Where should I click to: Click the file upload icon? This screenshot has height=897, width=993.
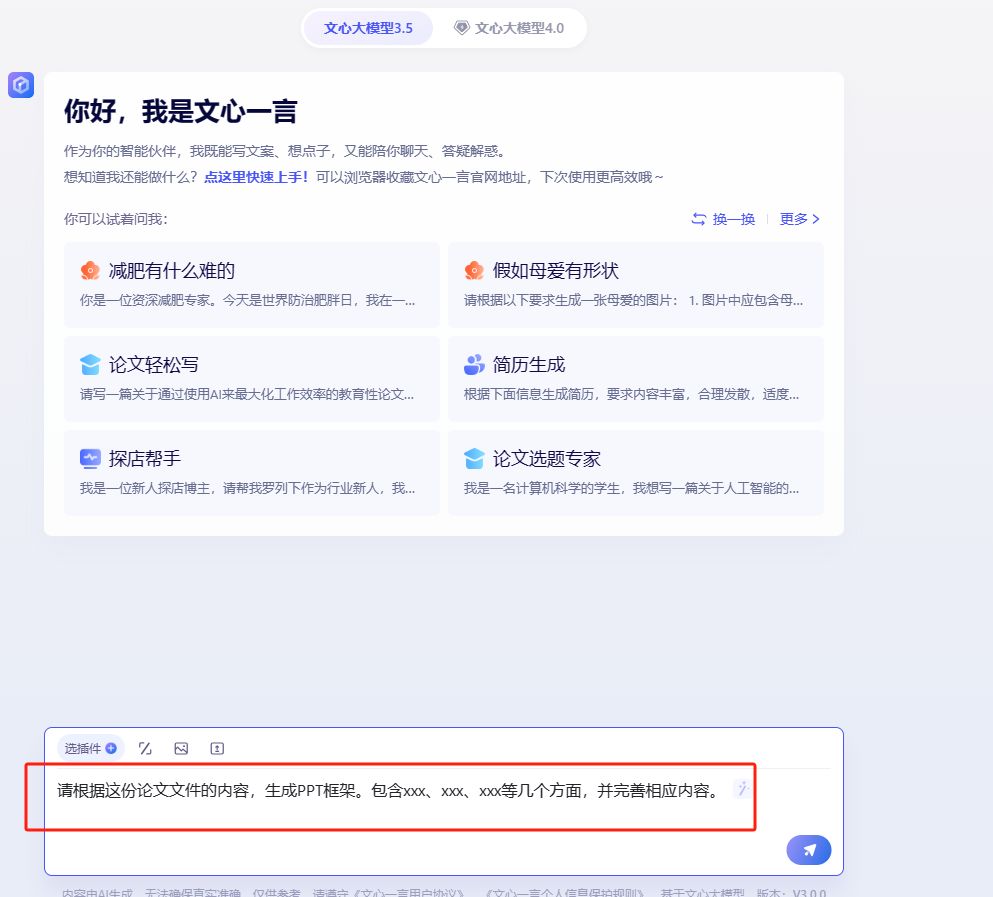(217, 749)
